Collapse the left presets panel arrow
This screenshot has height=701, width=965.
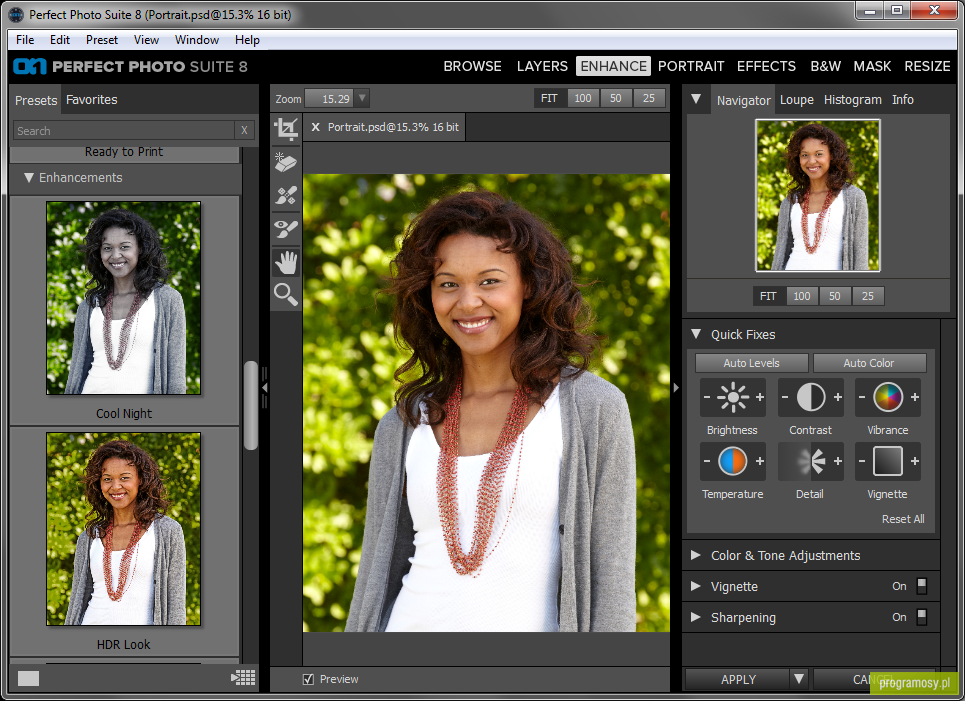[x=265, y=388]
